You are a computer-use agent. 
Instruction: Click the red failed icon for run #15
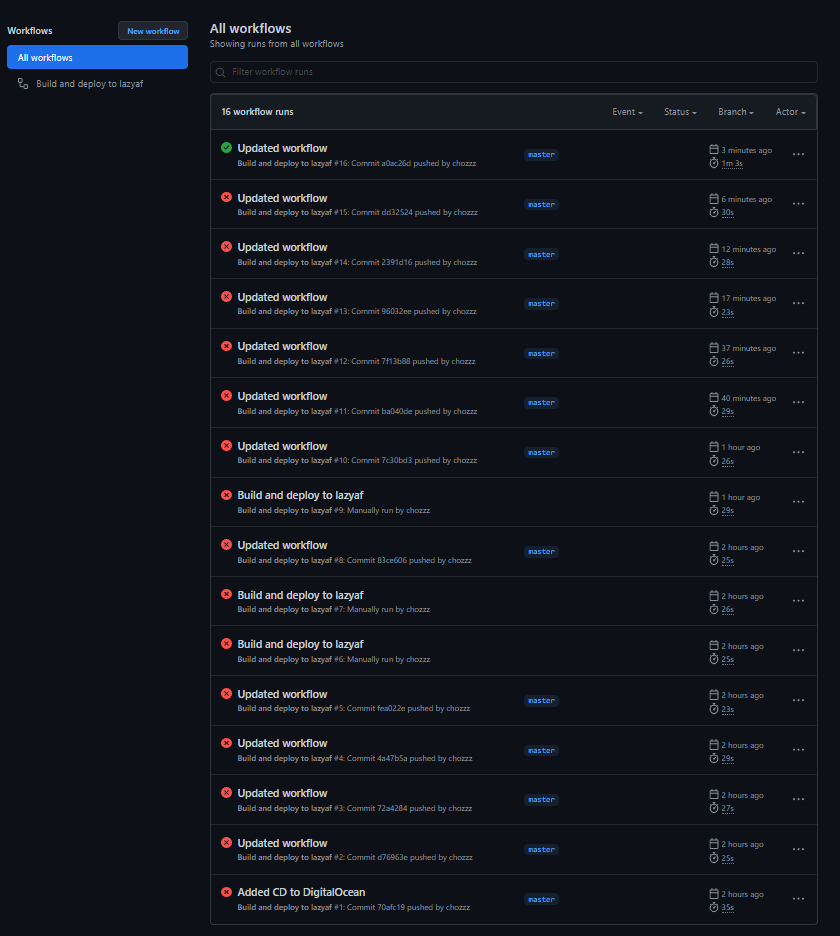click(x=226, y=197)
